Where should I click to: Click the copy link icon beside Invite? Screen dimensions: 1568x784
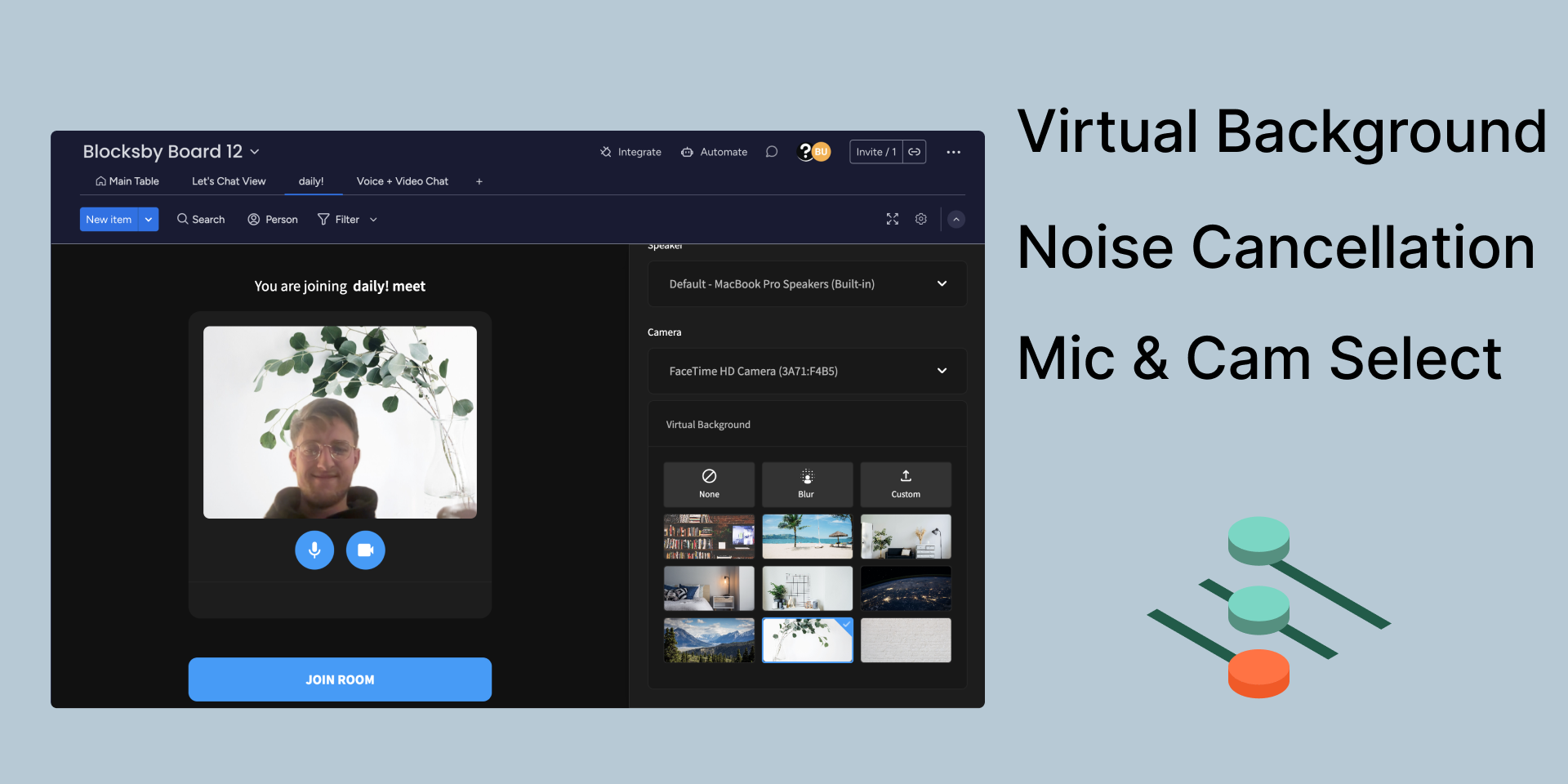pos(915,152)
